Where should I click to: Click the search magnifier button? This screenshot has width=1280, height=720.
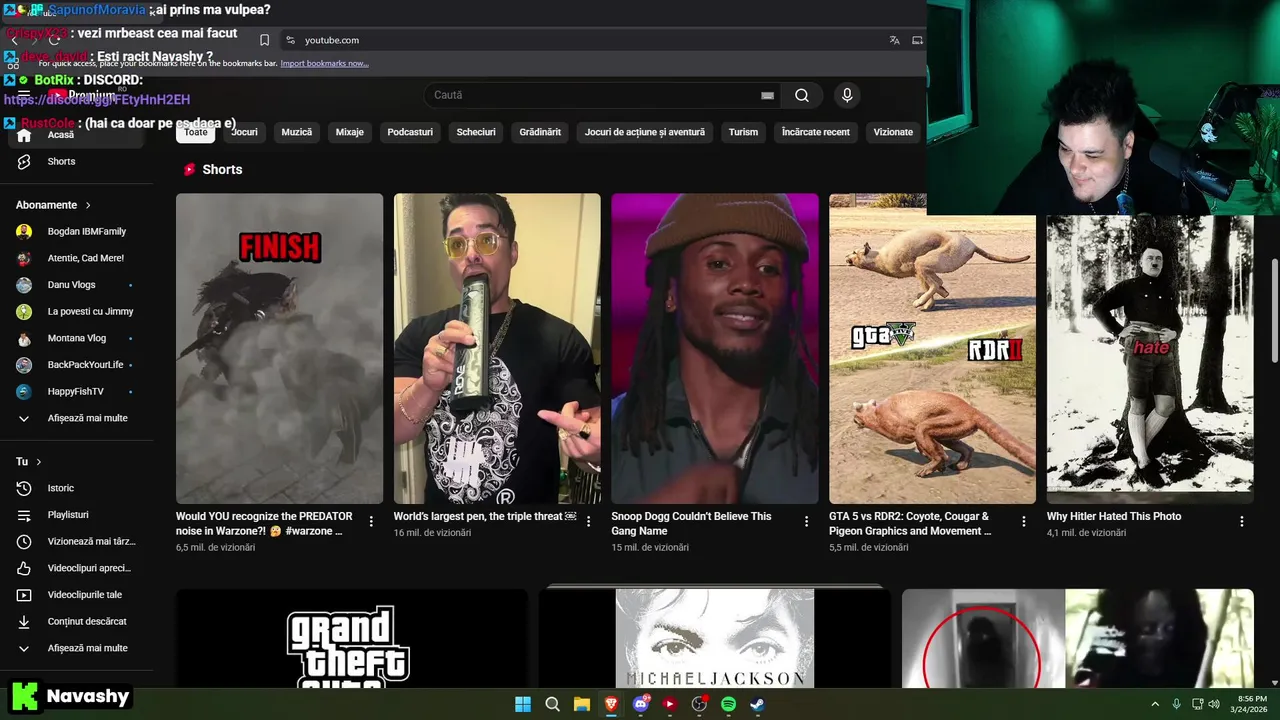802,95
